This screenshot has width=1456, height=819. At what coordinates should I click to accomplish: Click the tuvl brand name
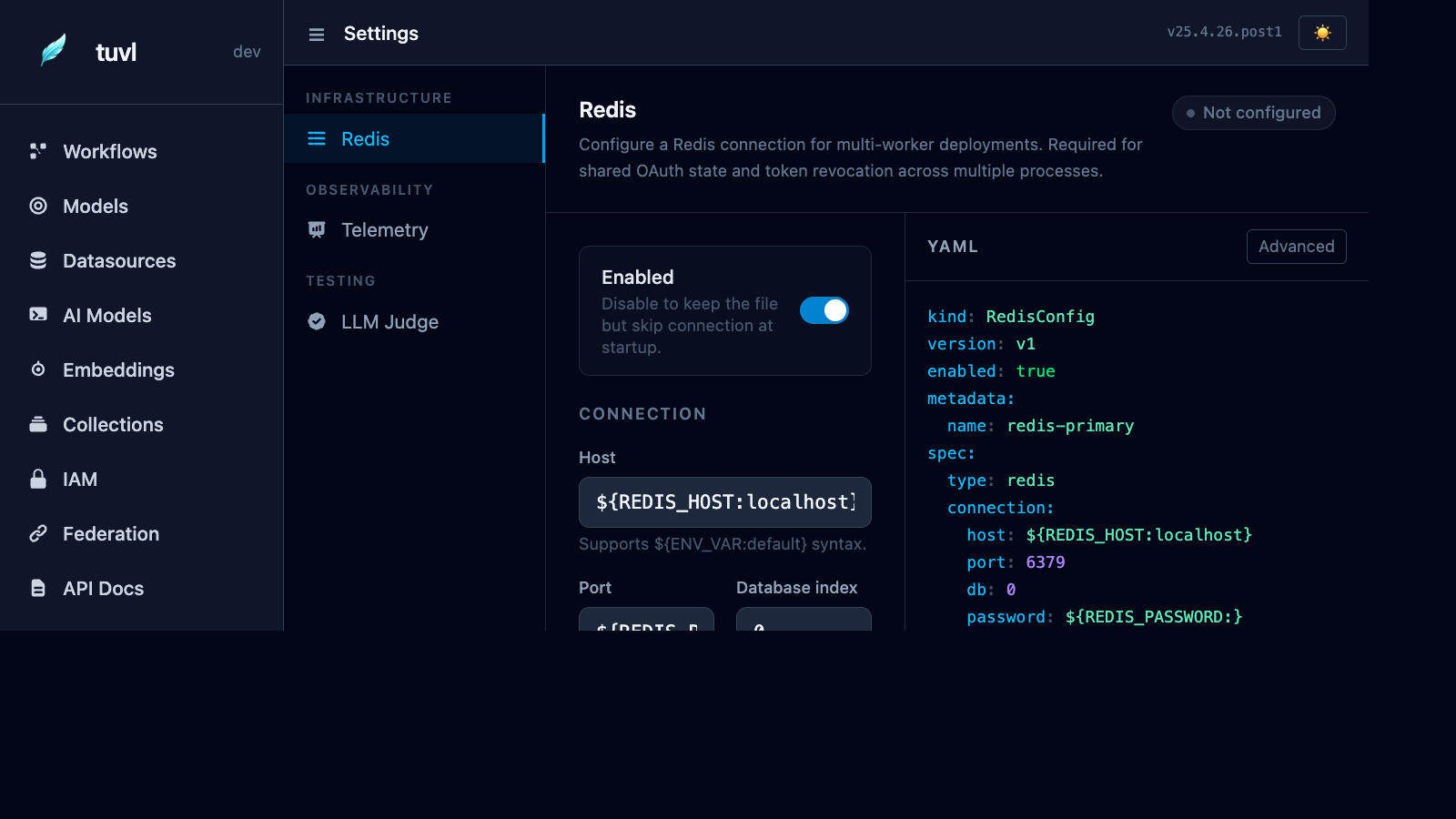(116, 52)
